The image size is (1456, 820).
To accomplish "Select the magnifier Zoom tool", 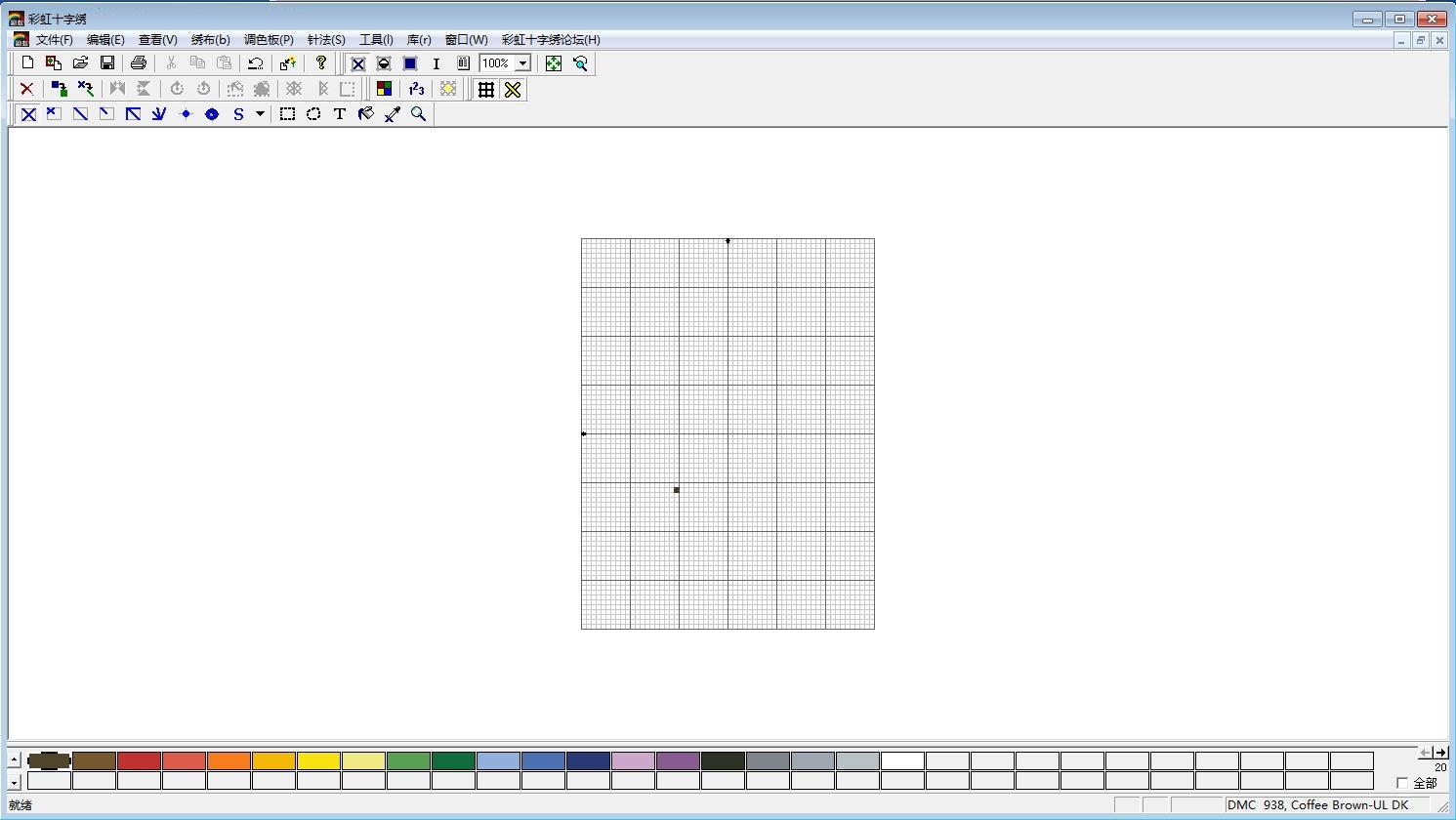I will coord(419,114).
